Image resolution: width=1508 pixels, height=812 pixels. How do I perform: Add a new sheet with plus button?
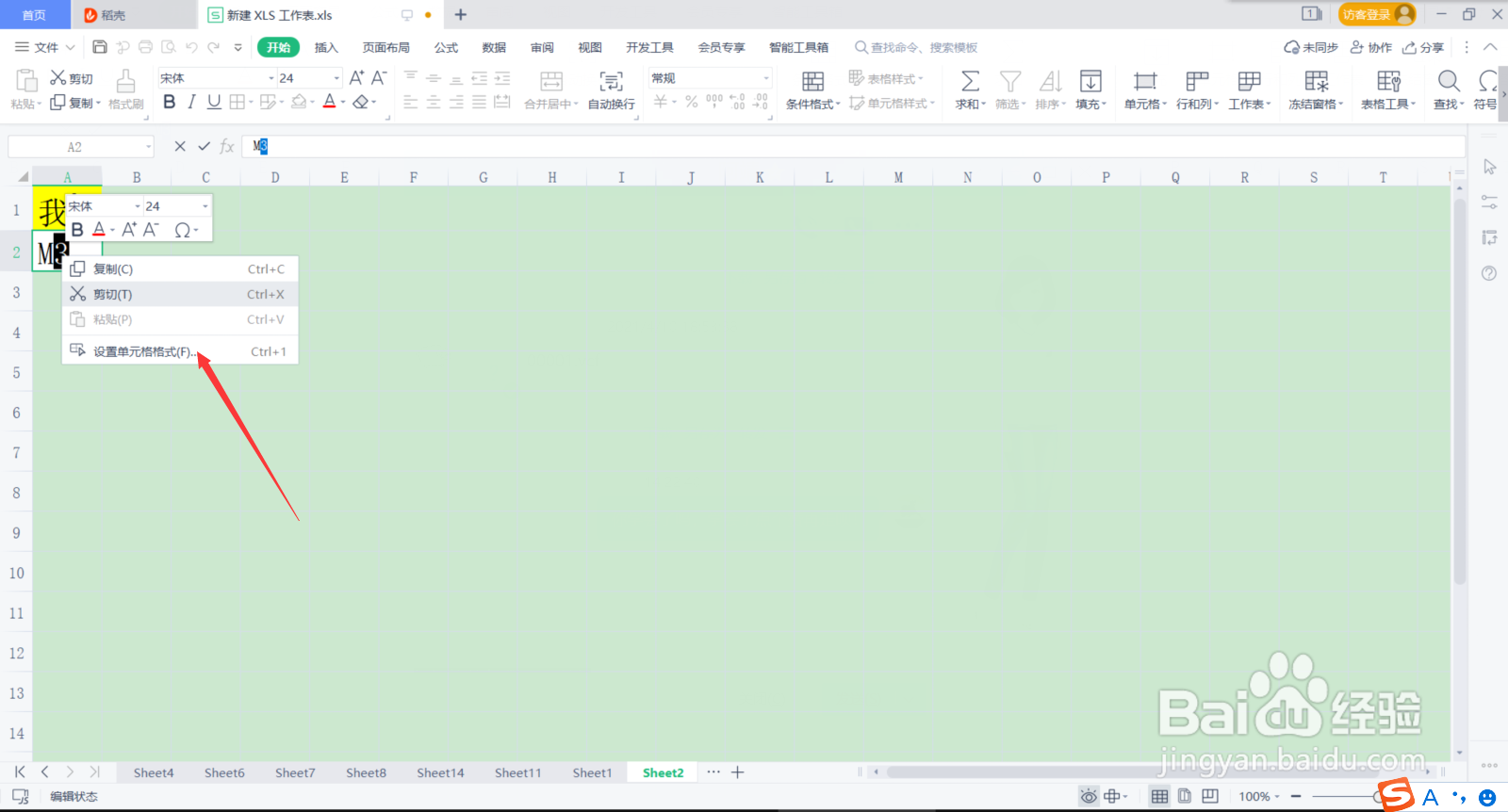tap(738, 772)
